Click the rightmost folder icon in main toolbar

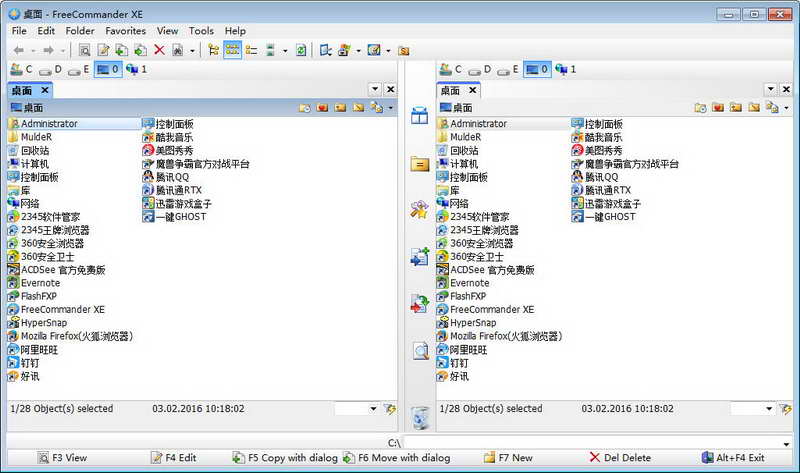[x=404, y=51]
